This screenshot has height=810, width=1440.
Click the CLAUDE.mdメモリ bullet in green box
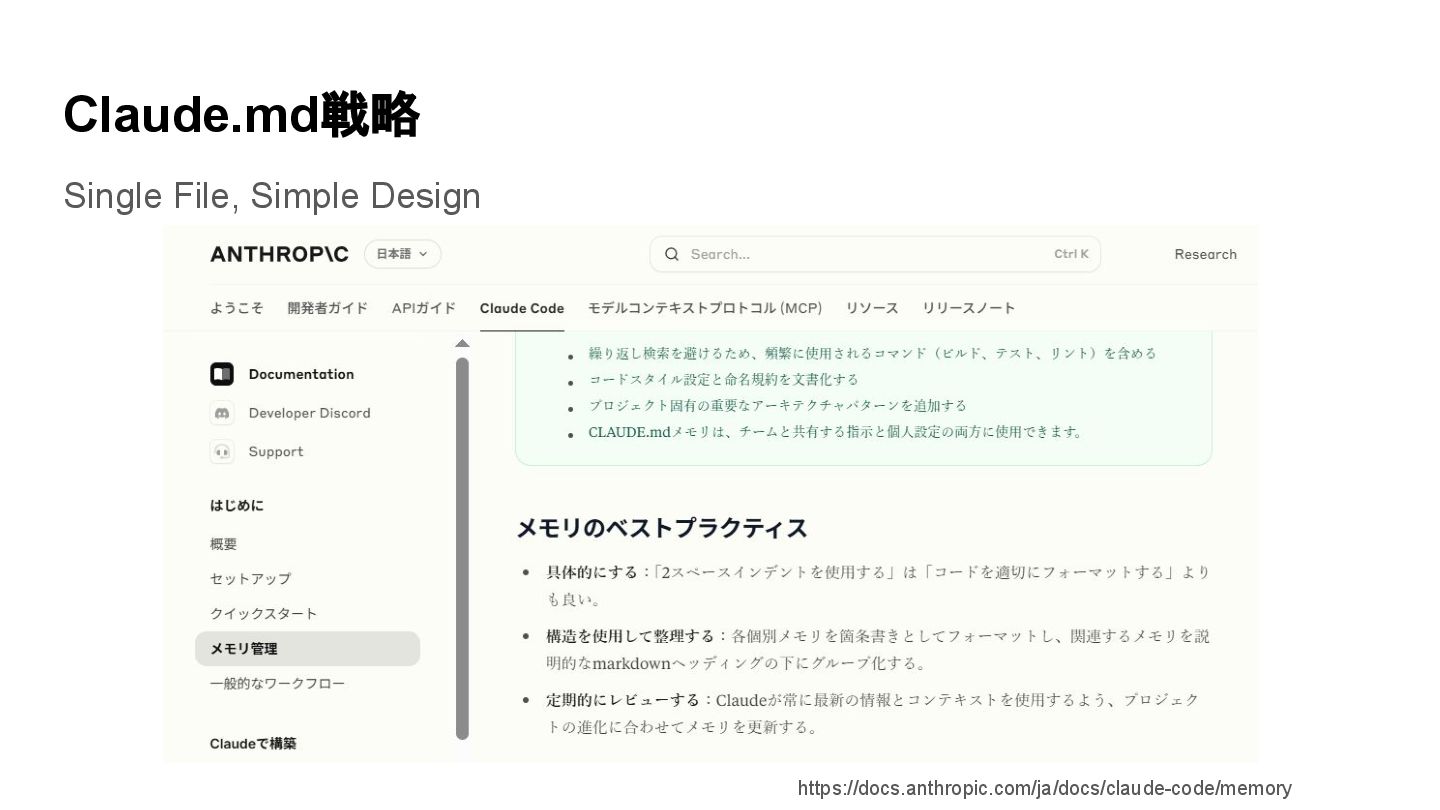coord(835,432)
